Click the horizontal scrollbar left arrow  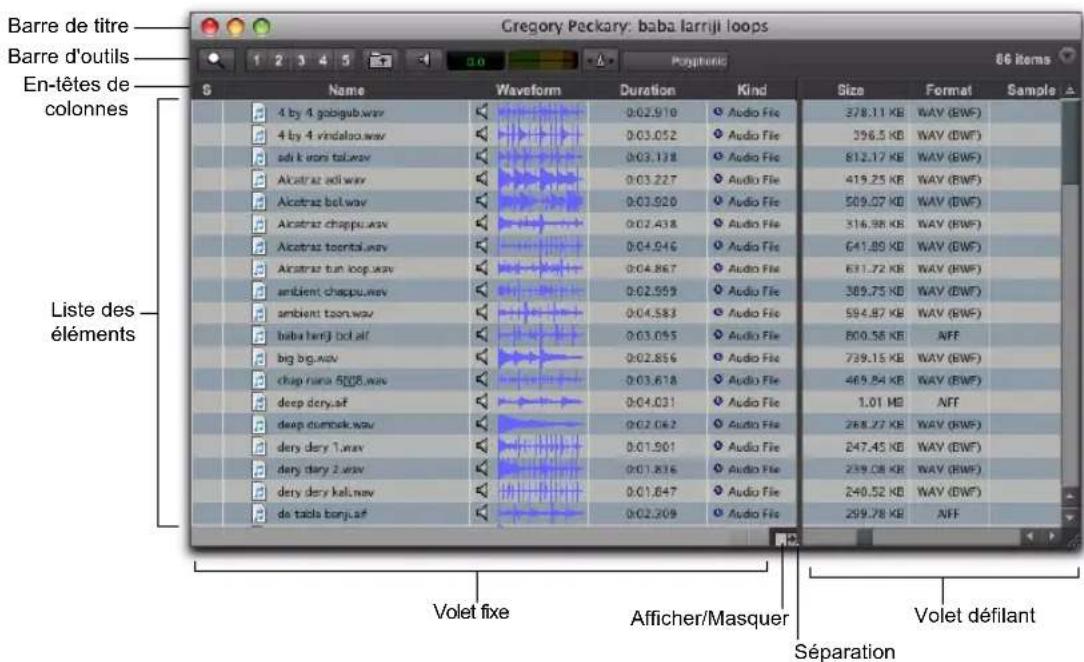coord(1030,536)
